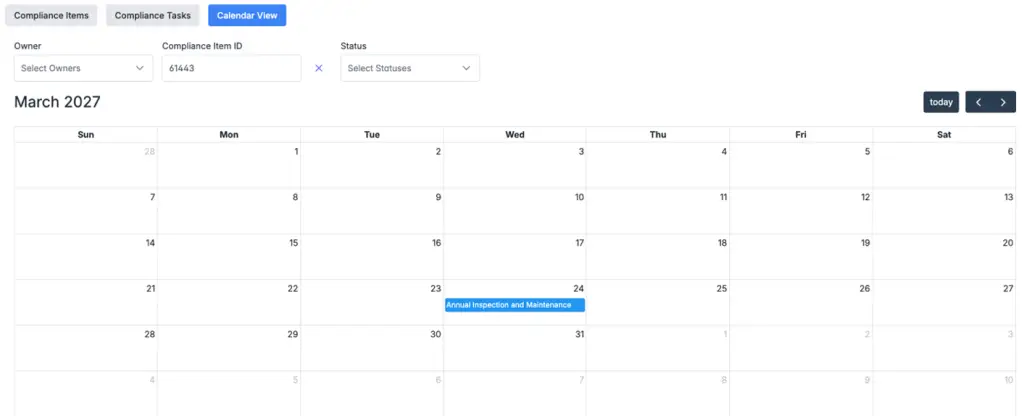Switch to the Compliance Items tab
The height and width of the screenshot is (416, 1024).
pyautogui.click(x=51, y=15)
